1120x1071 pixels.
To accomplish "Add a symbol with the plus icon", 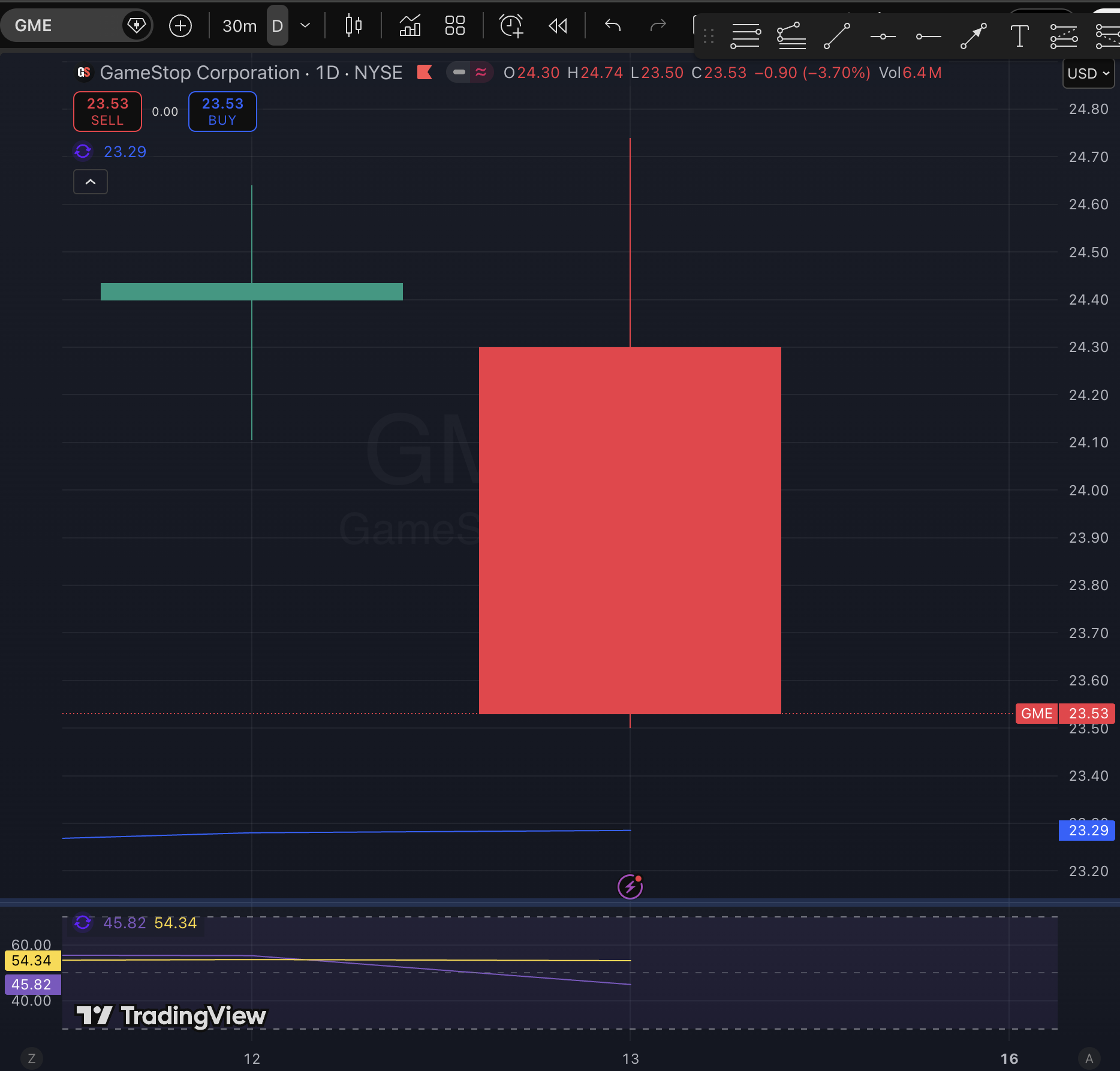I will pos(180,26).
